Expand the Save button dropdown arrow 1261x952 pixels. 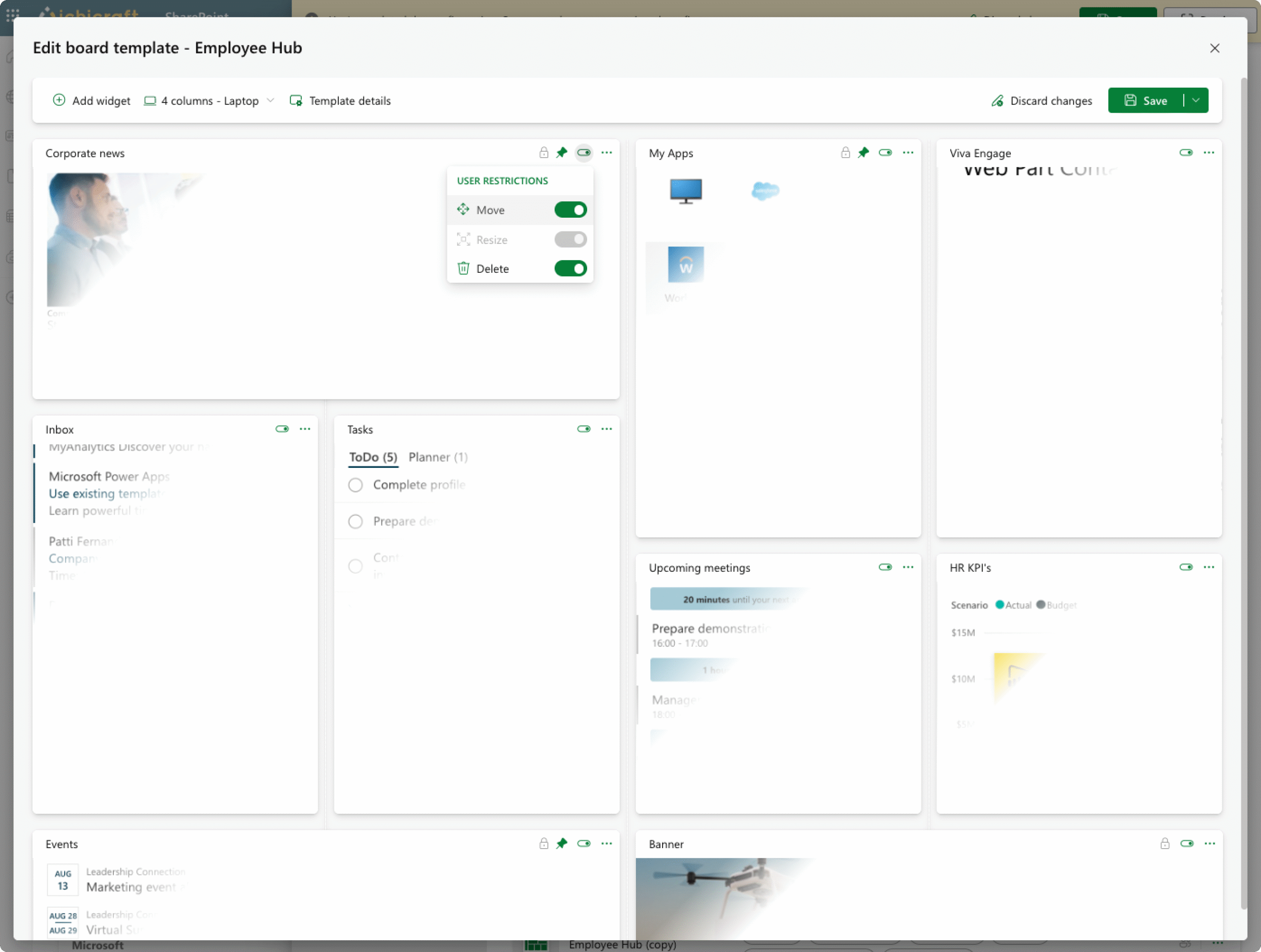click(1196, 101)
